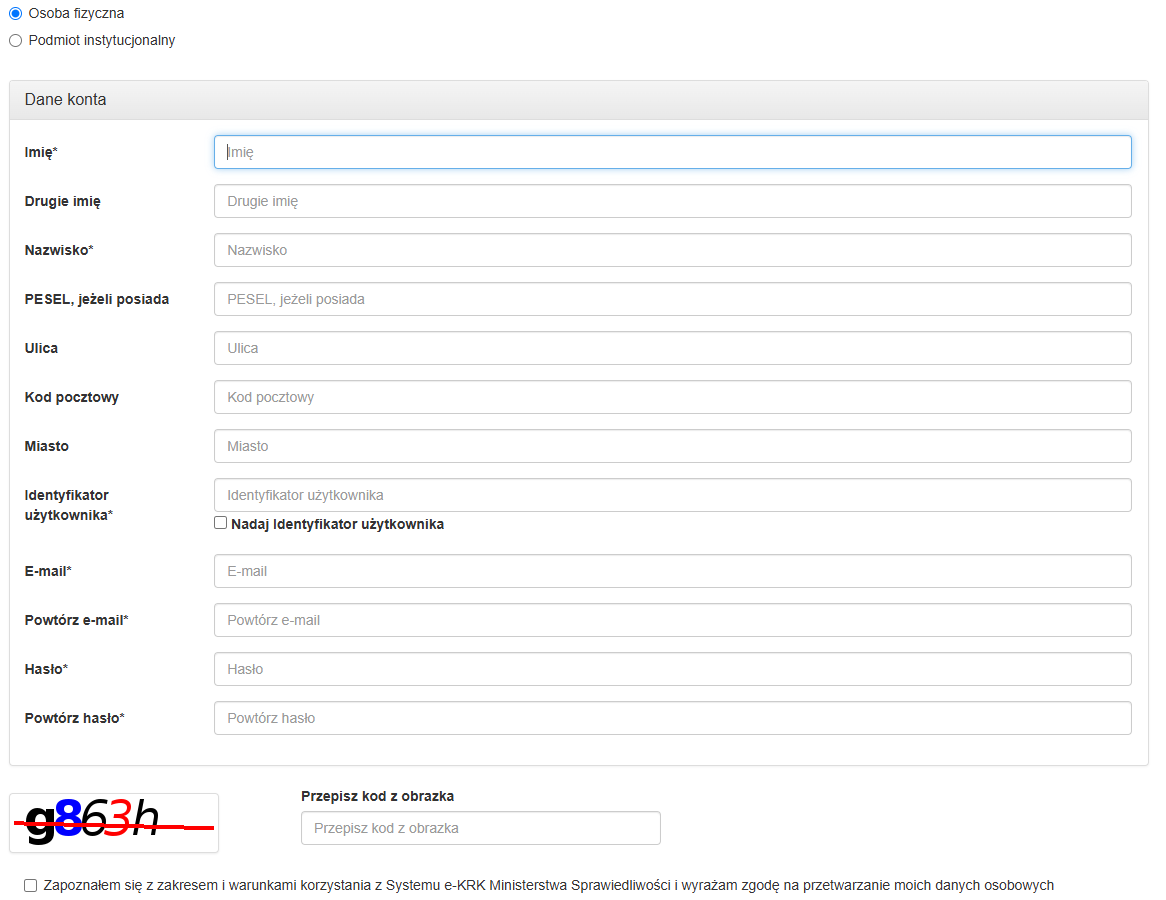Focus the Kod pocztowy field
The image size is (1166, 900).
tap(672, 397)
